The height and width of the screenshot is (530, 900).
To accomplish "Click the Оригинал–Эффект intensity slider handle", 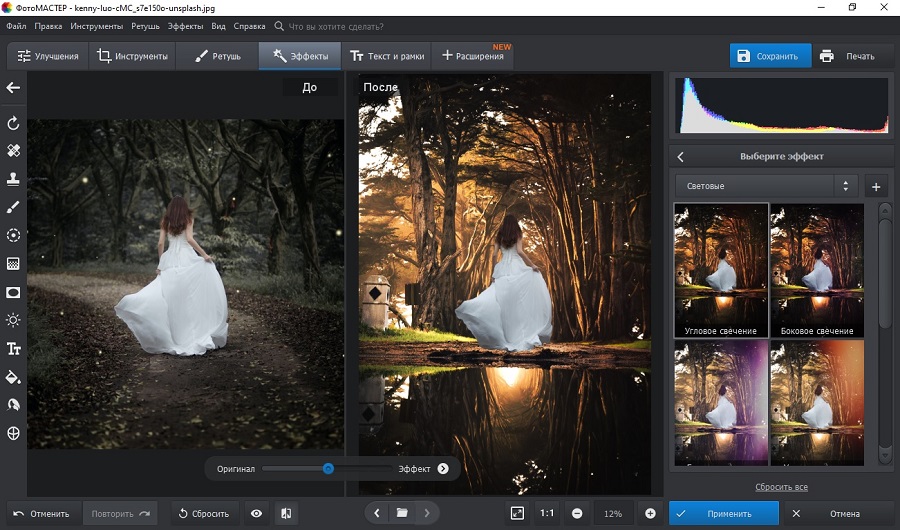I will tap(328, 469).
